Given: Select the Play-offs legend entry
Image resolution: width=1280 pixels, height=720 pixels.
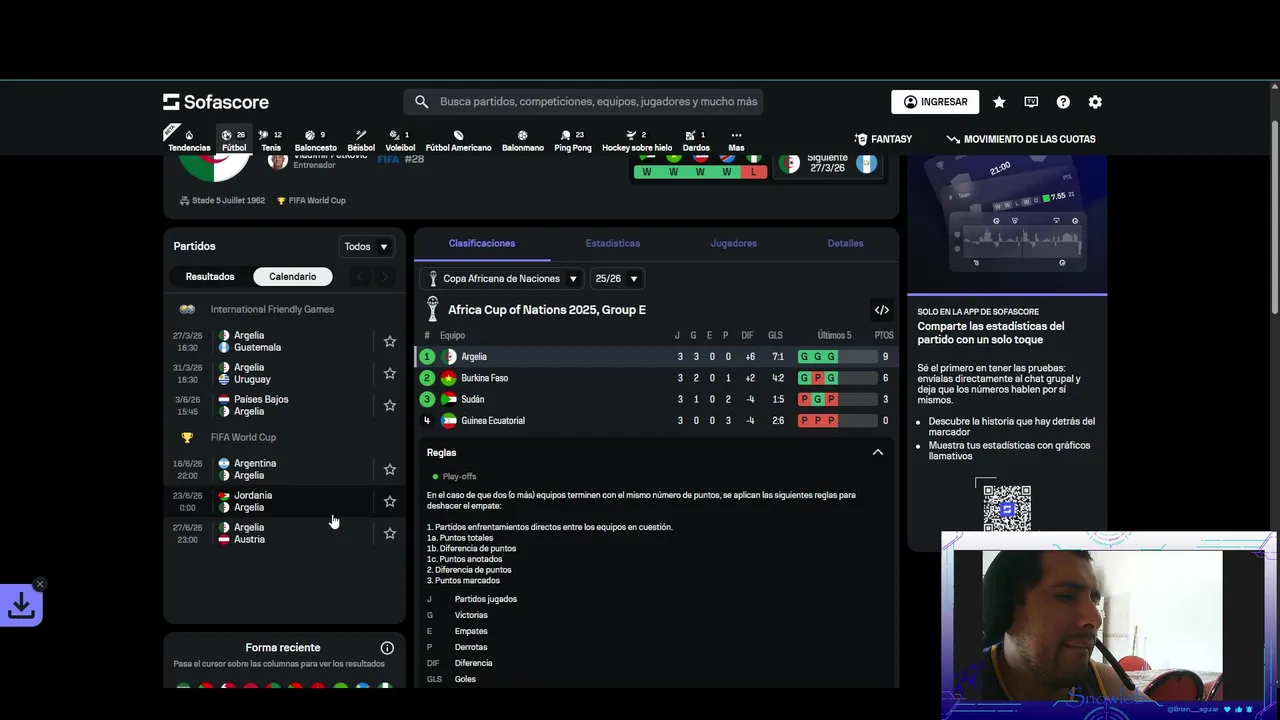Looking at the screenshot, I should [454, 477].
